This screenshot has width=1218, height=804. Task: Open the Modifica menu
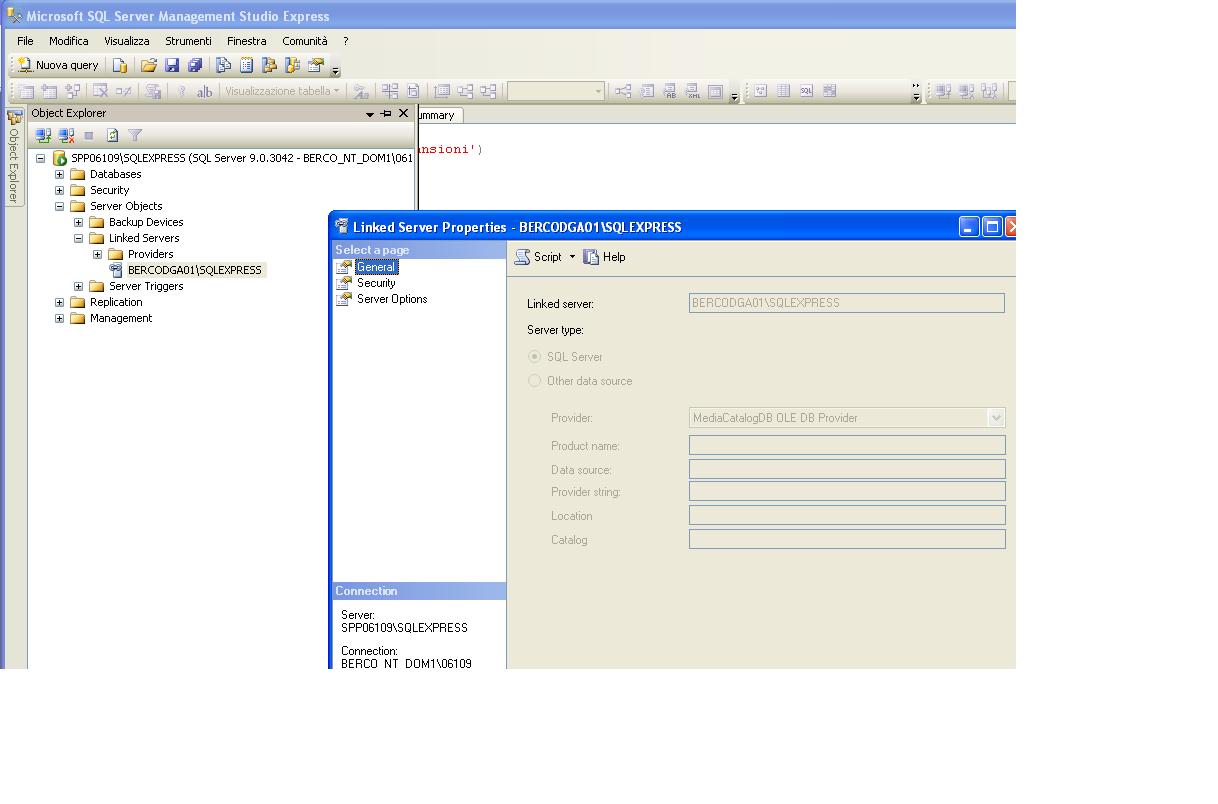(x=69, y=41)
